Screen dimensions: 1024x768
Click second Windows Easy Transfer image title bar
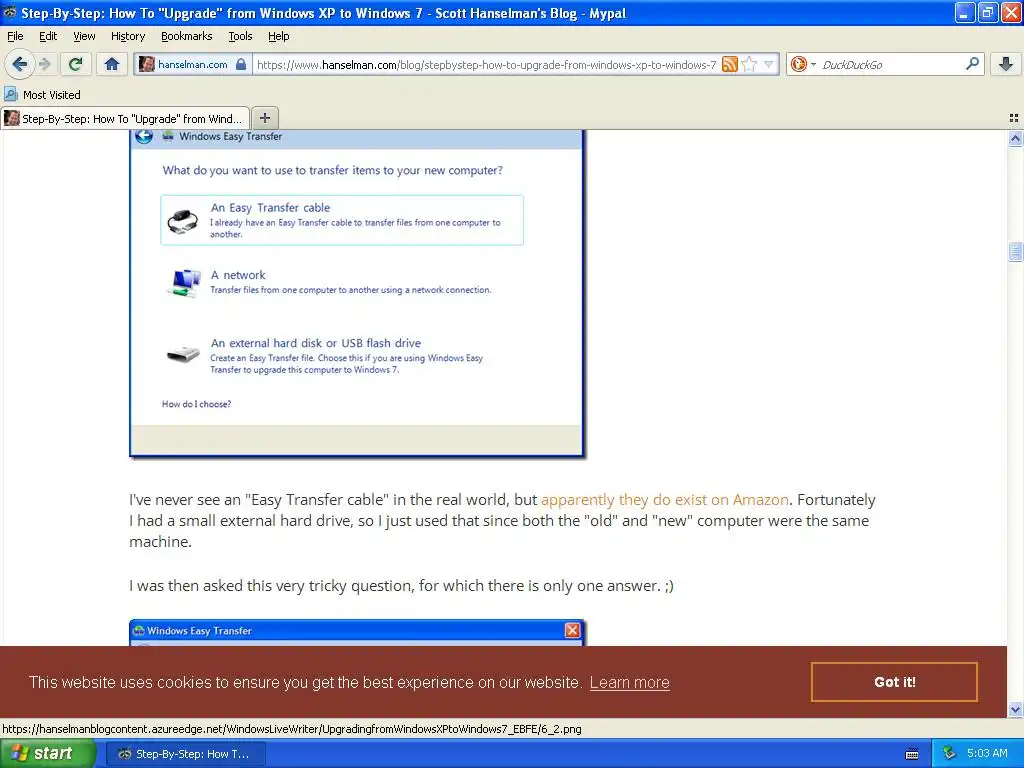tap(356, 630)
